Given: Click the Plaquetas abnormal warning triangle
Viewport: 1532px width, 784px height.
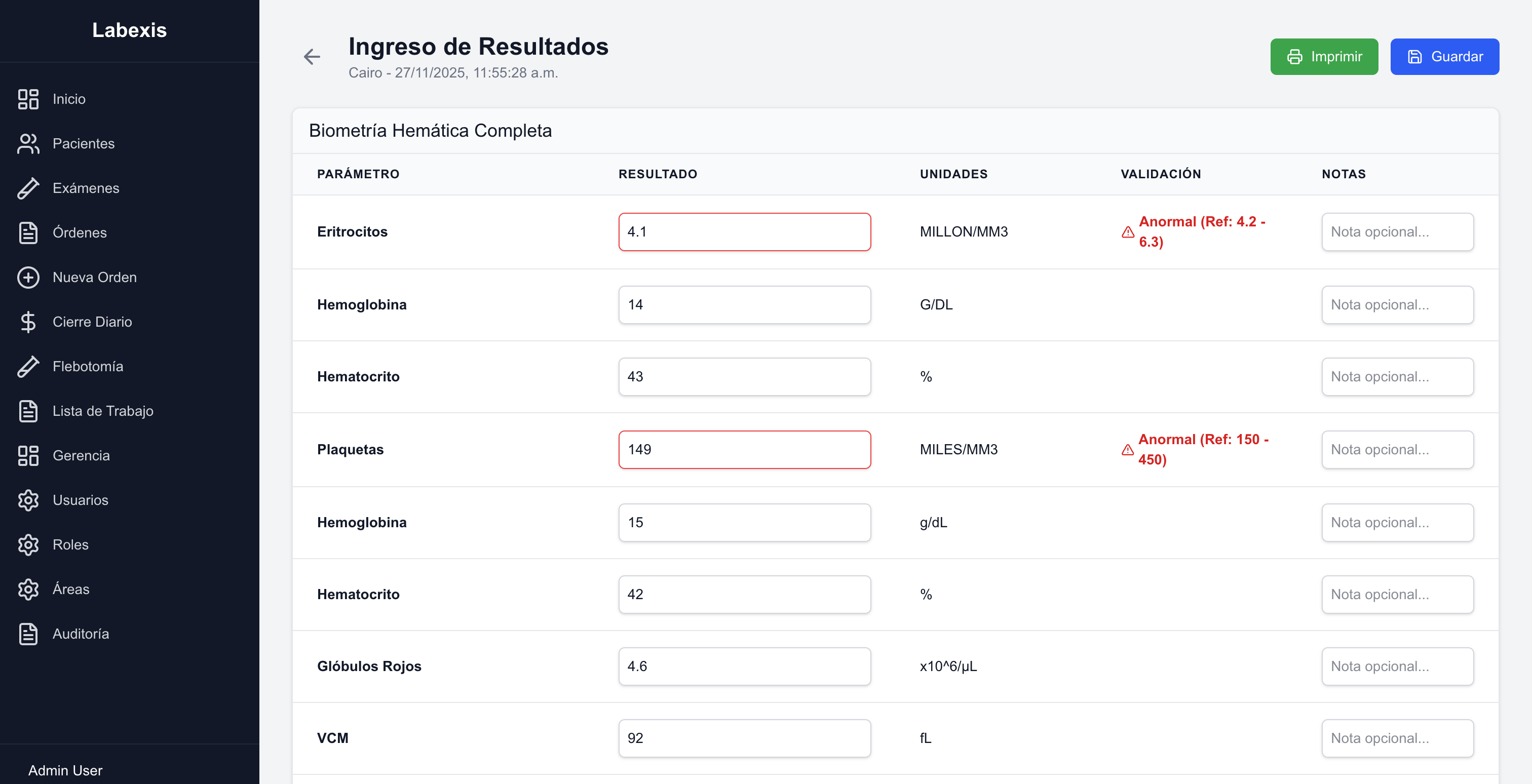Looking at the screenshot, I should [x=1128, y=450].
